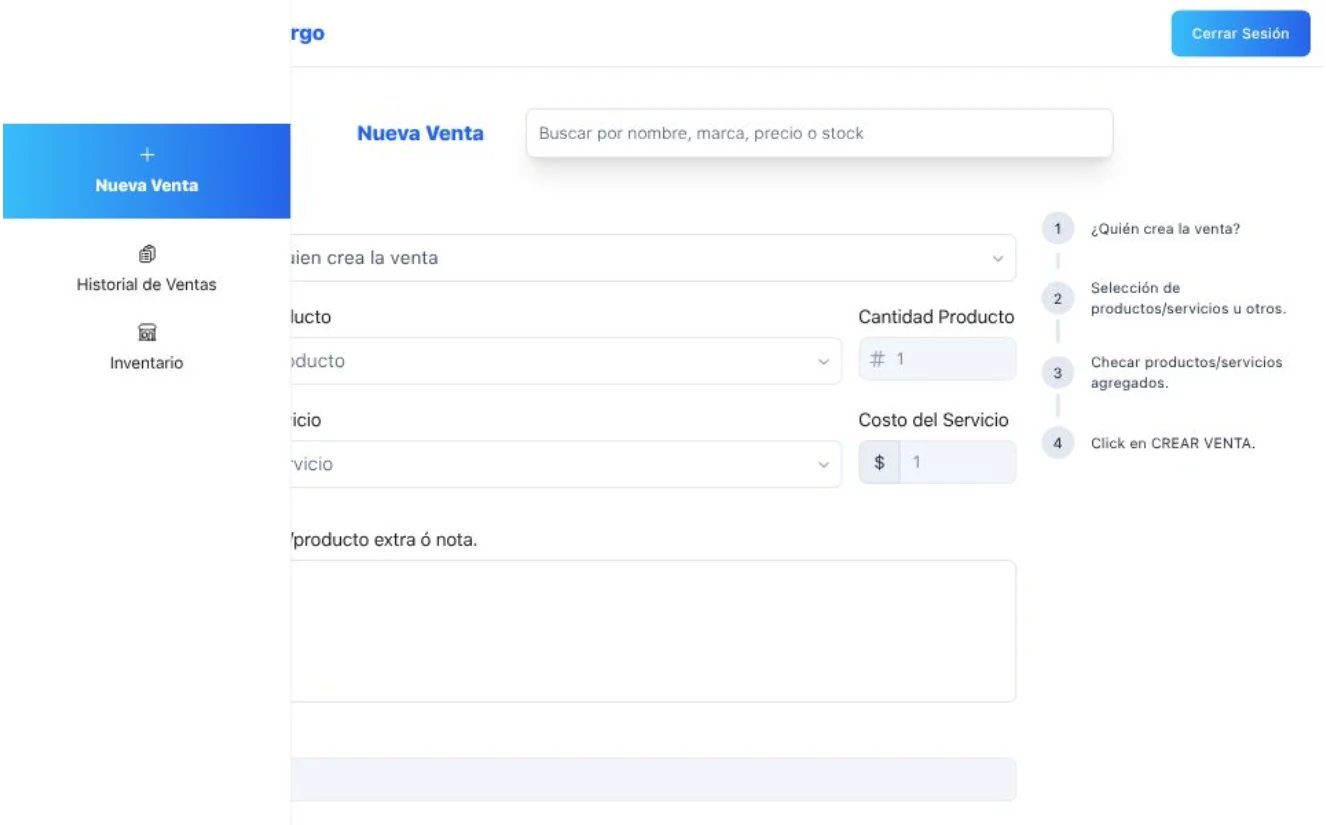Select step 4 circle in the guide
Screen dimensions: 1326x825
tap(1057, 442)
